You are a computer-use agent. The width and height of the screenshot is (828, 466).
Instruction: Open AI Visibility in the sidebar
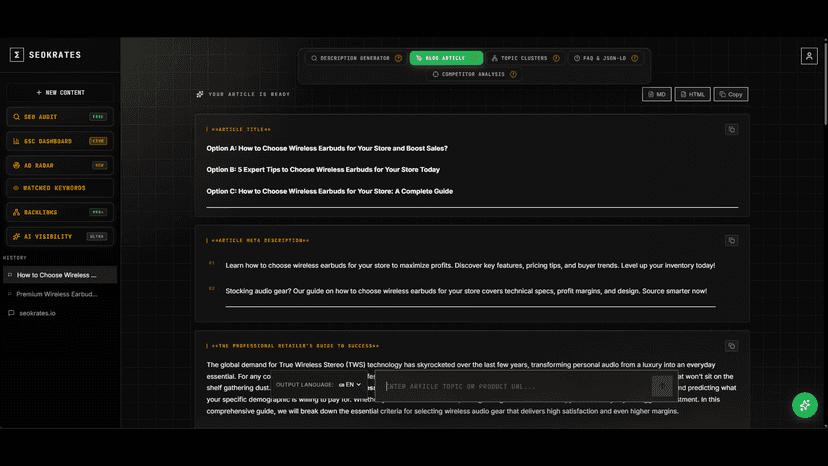point(60,237)
